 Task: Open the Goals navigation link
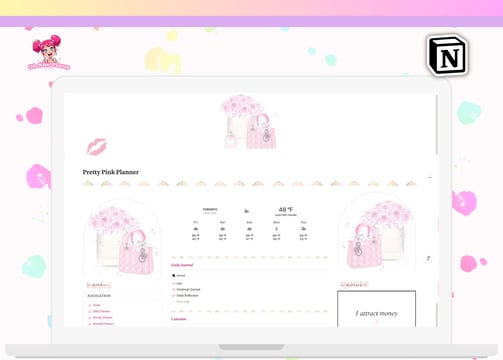point(97,305)
